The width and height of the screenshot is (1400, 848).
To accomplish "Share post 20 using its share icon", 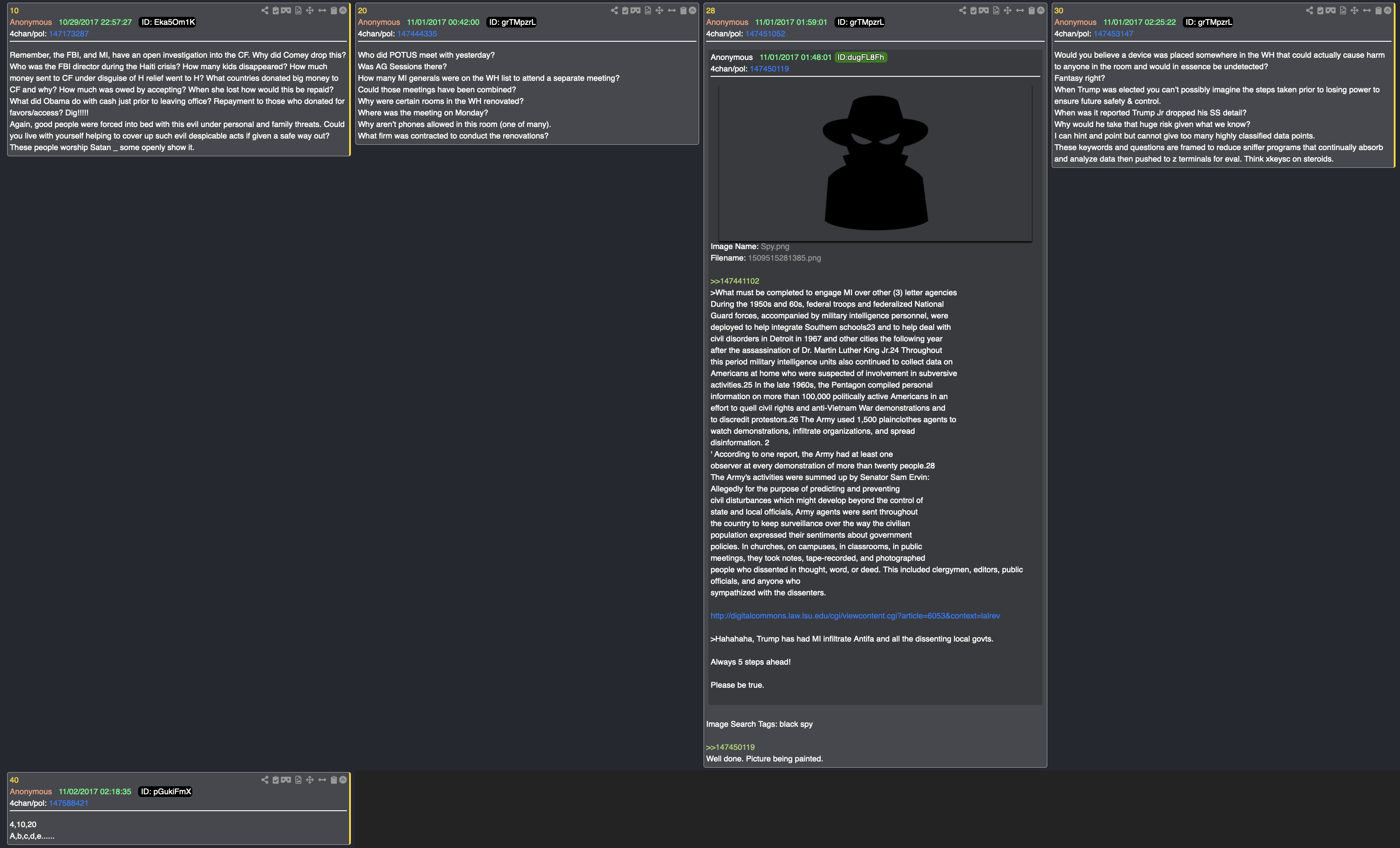I will (614, 10).
